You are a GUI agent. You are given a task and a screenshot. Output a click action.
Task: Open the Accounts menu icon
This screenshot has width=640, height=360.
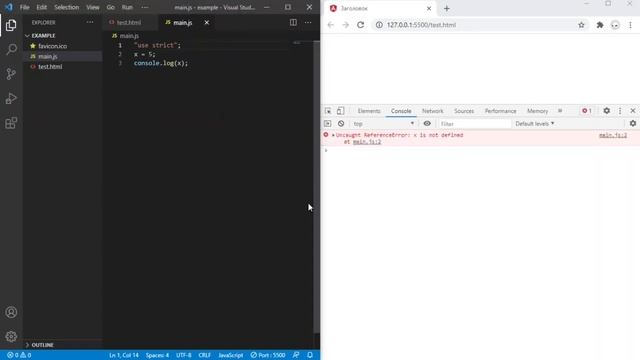tap(11, 312)
